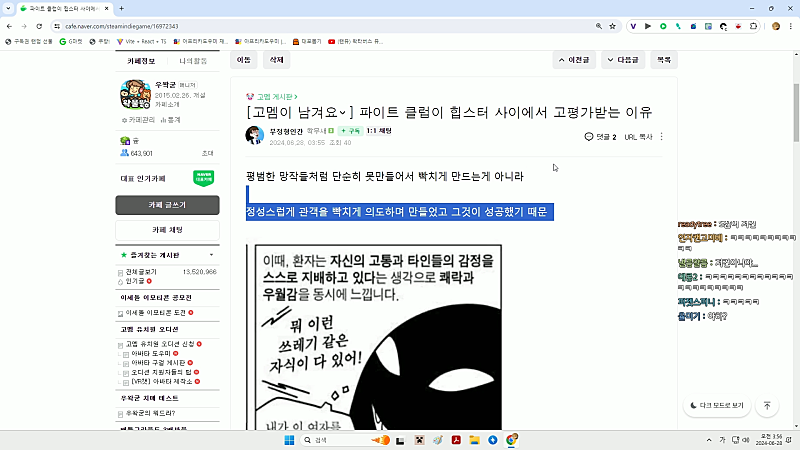The height and width of the screenshot is (450, 800).
Task: Open new tab with plus button
Action: click(x=121, y=8)
